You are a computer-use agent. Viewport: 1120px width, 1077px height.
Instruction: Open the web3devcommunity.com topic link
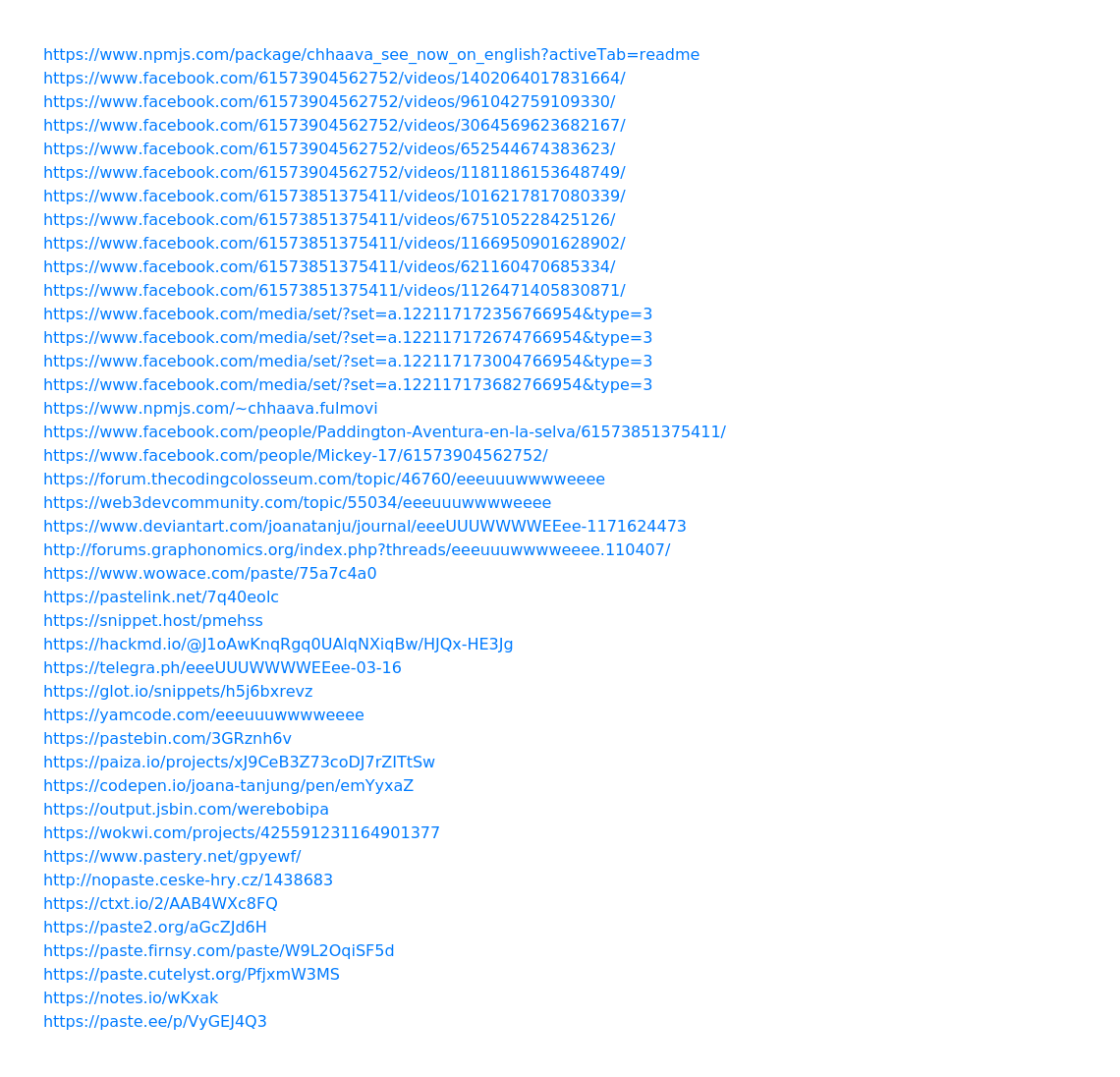point(297,503)
